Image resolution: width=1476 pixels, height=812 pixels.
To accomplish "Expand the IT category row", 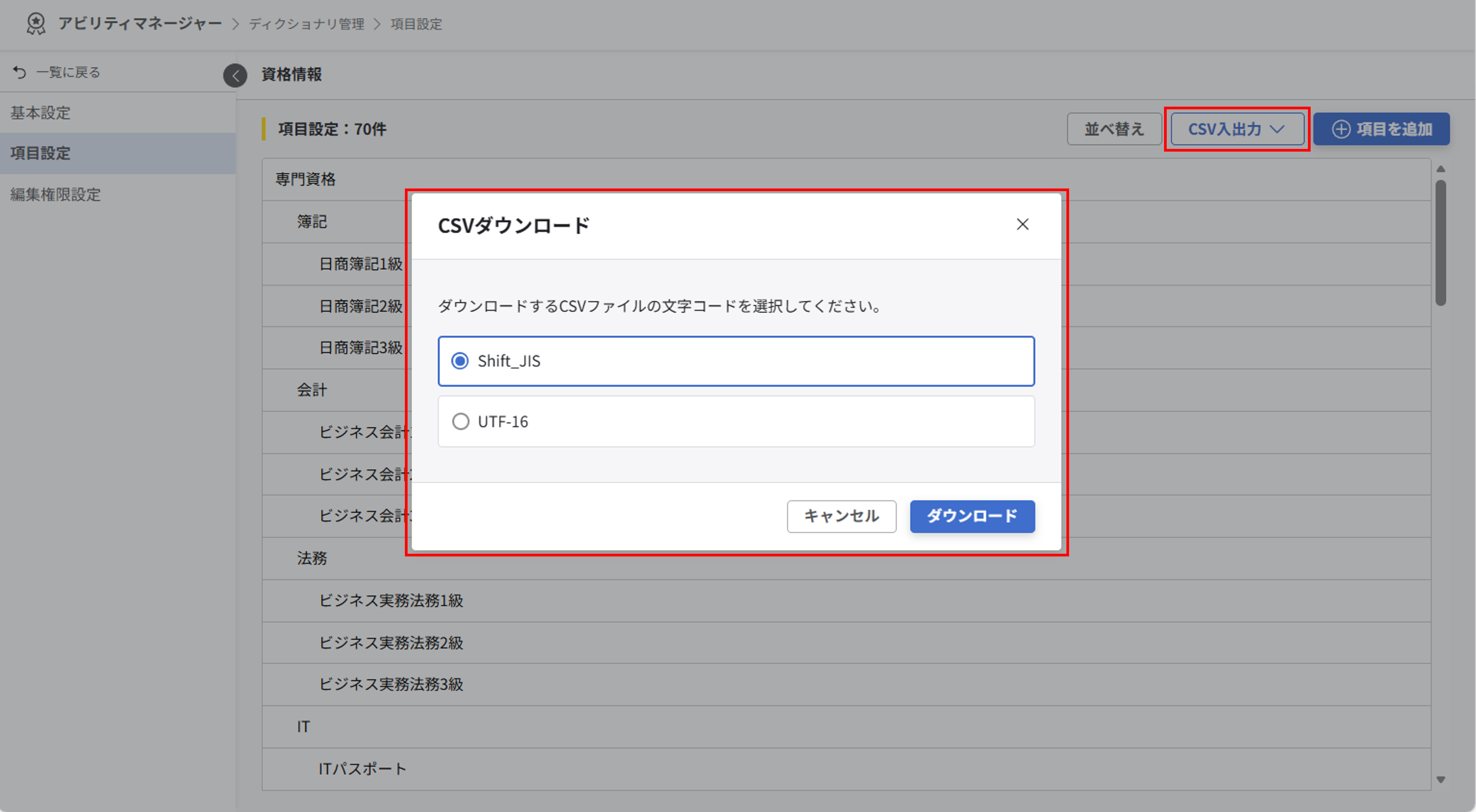I will coord(303,726).
